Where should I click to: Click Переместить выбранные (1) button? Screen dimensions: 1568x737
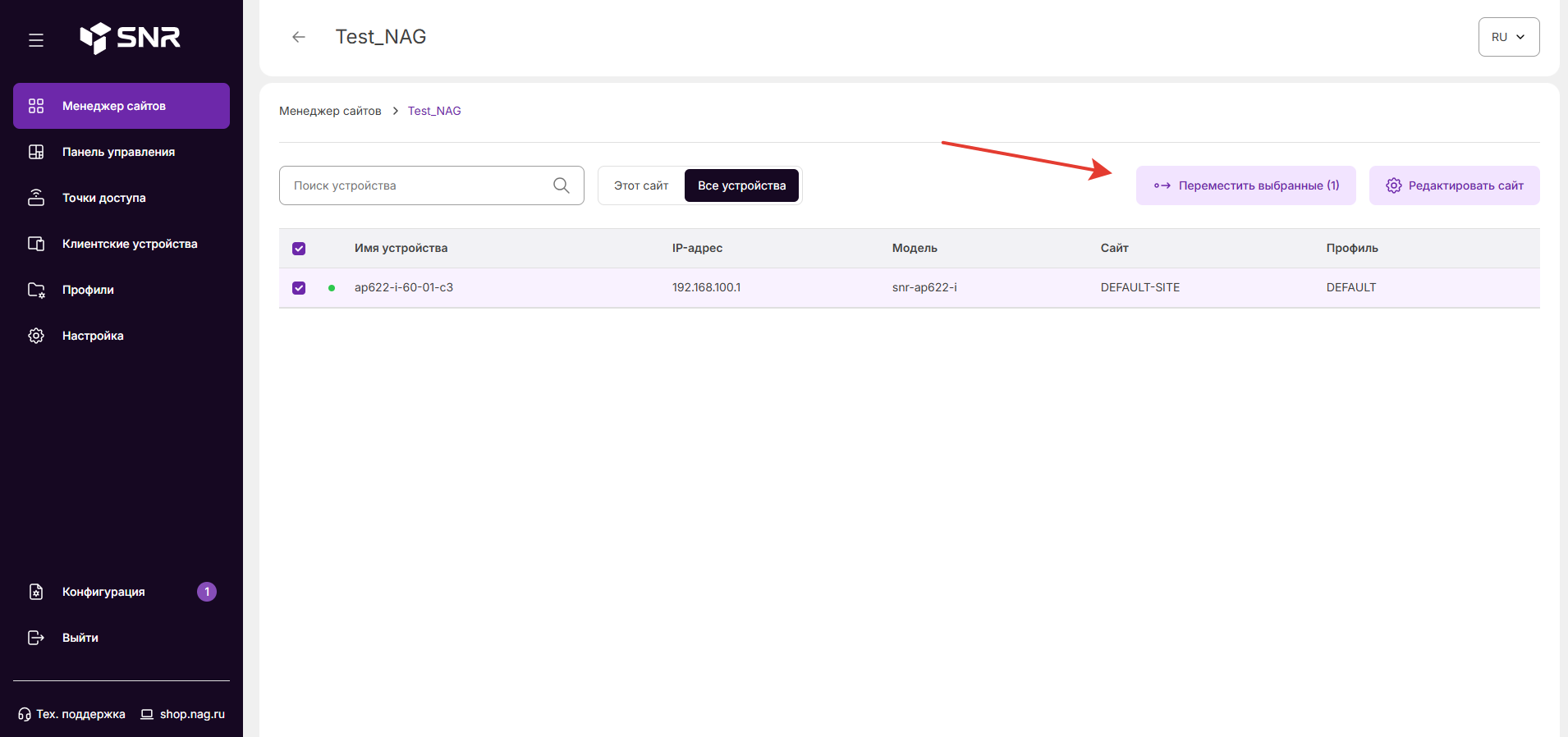(1246, 185)
